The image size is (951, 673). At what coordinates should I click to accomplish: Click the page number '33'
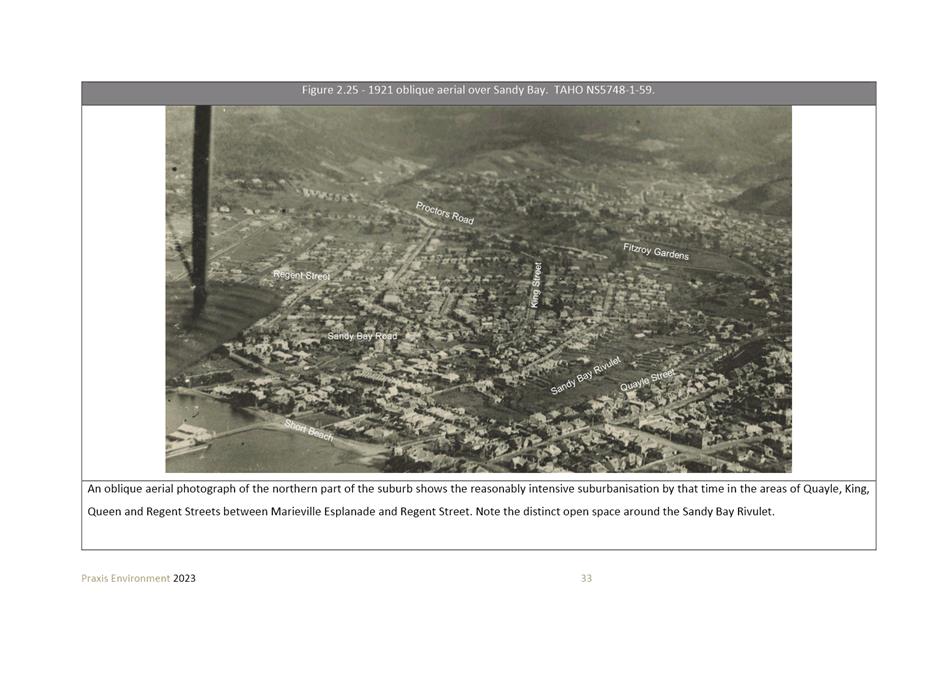coord(586,578)
